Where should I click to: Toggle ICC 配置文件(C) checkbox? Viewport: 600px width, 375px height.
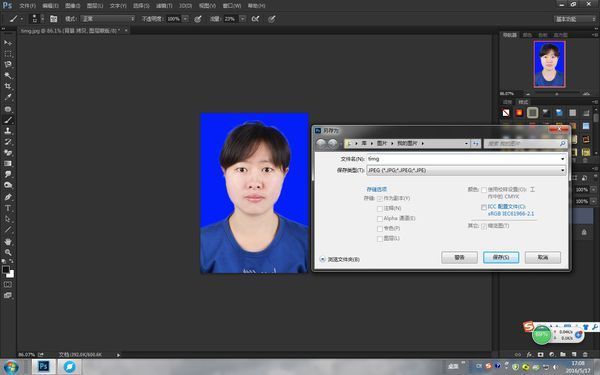[x=484, y=207]
